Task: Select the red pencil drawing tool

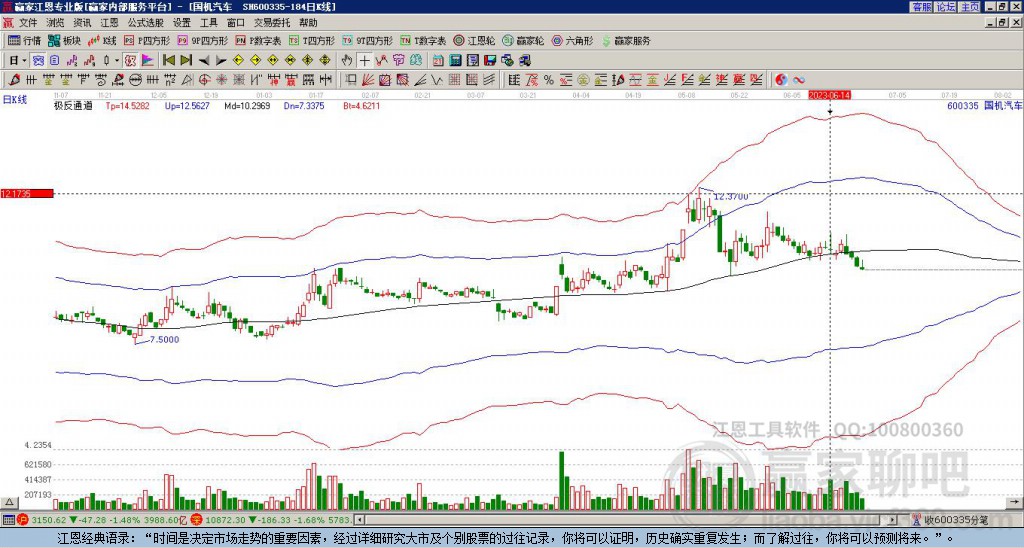Action: pyautogui.click(x=12, y=80)
